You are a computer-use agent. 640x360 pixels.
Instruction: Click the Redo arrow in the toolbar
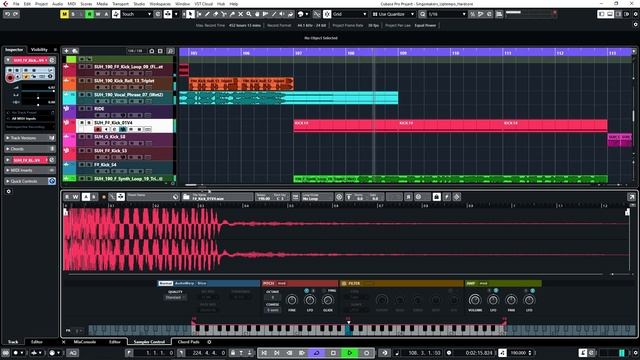point(16,14)
